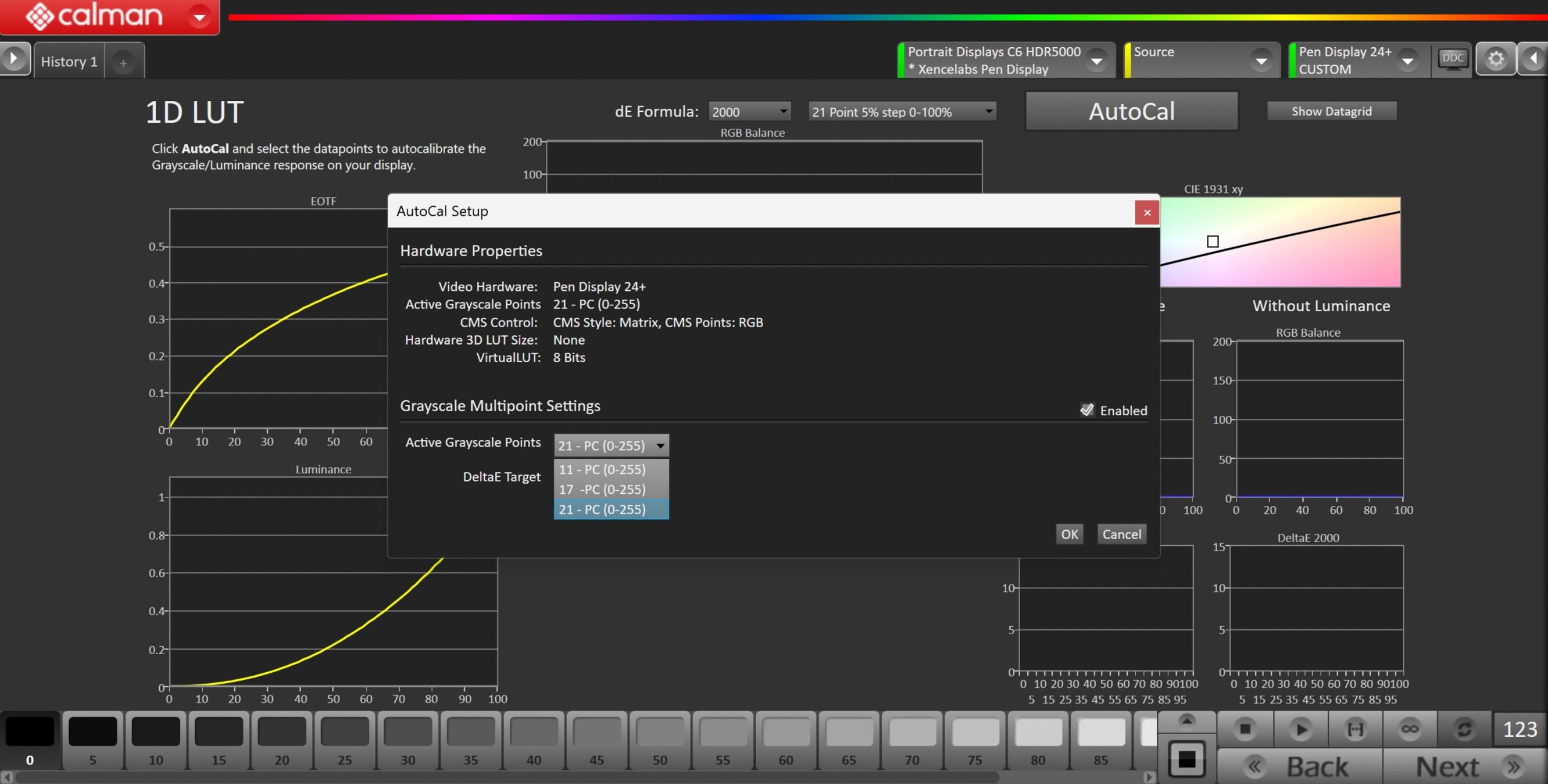
Task: Click the CIE 1931 xy chart
Action: point(1280,242)
